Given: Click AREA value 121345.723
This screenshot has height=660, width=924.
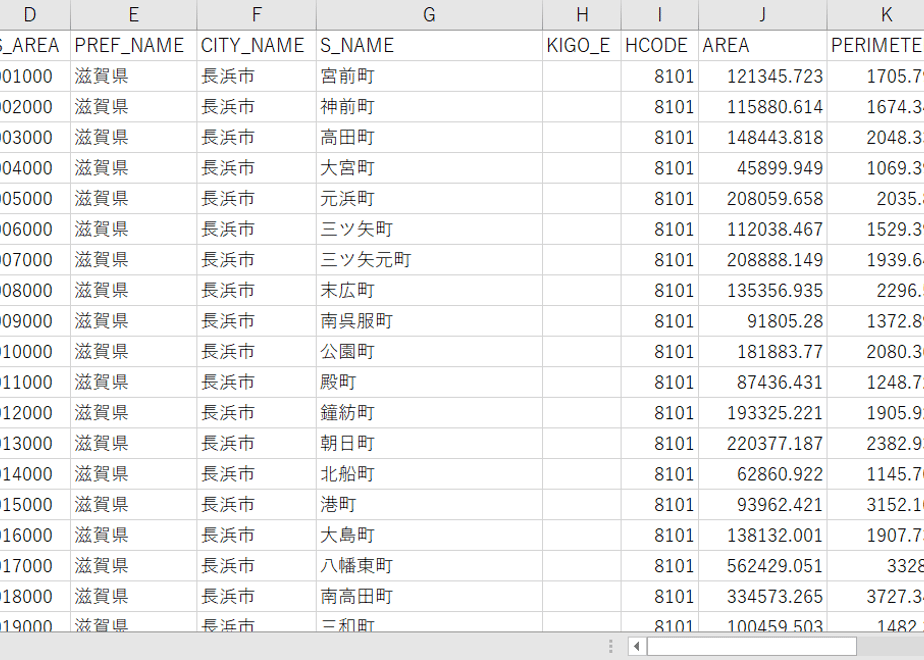Looking at the screenshot, I should 763,76.
